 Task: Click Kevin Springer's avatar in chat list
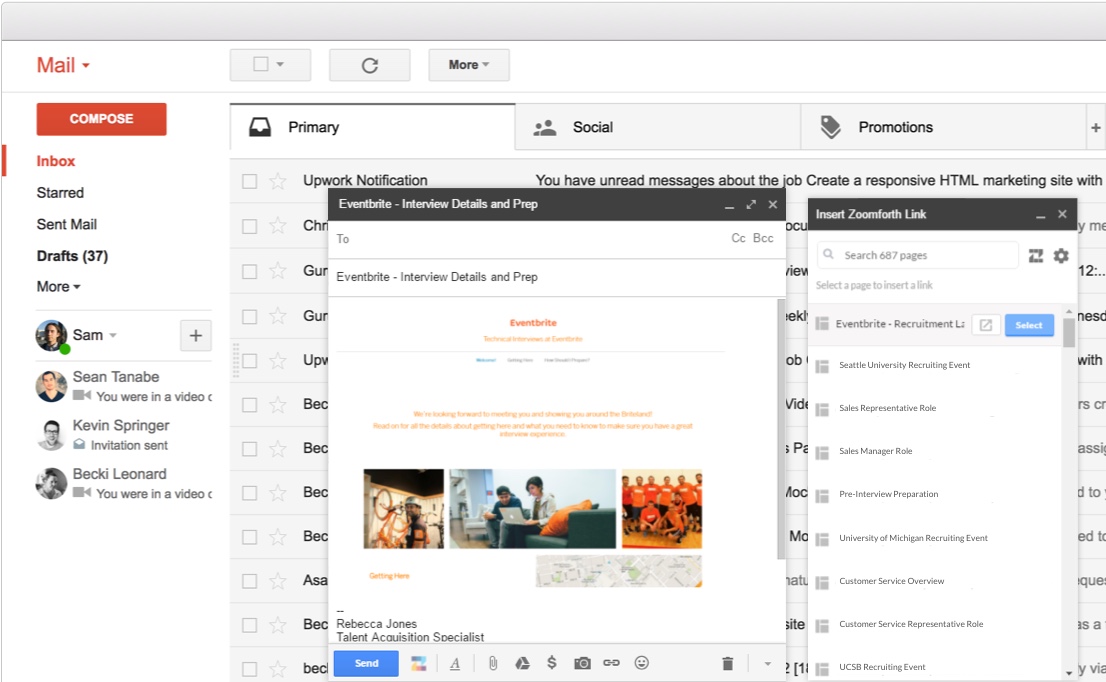click(x=51, y=434)
